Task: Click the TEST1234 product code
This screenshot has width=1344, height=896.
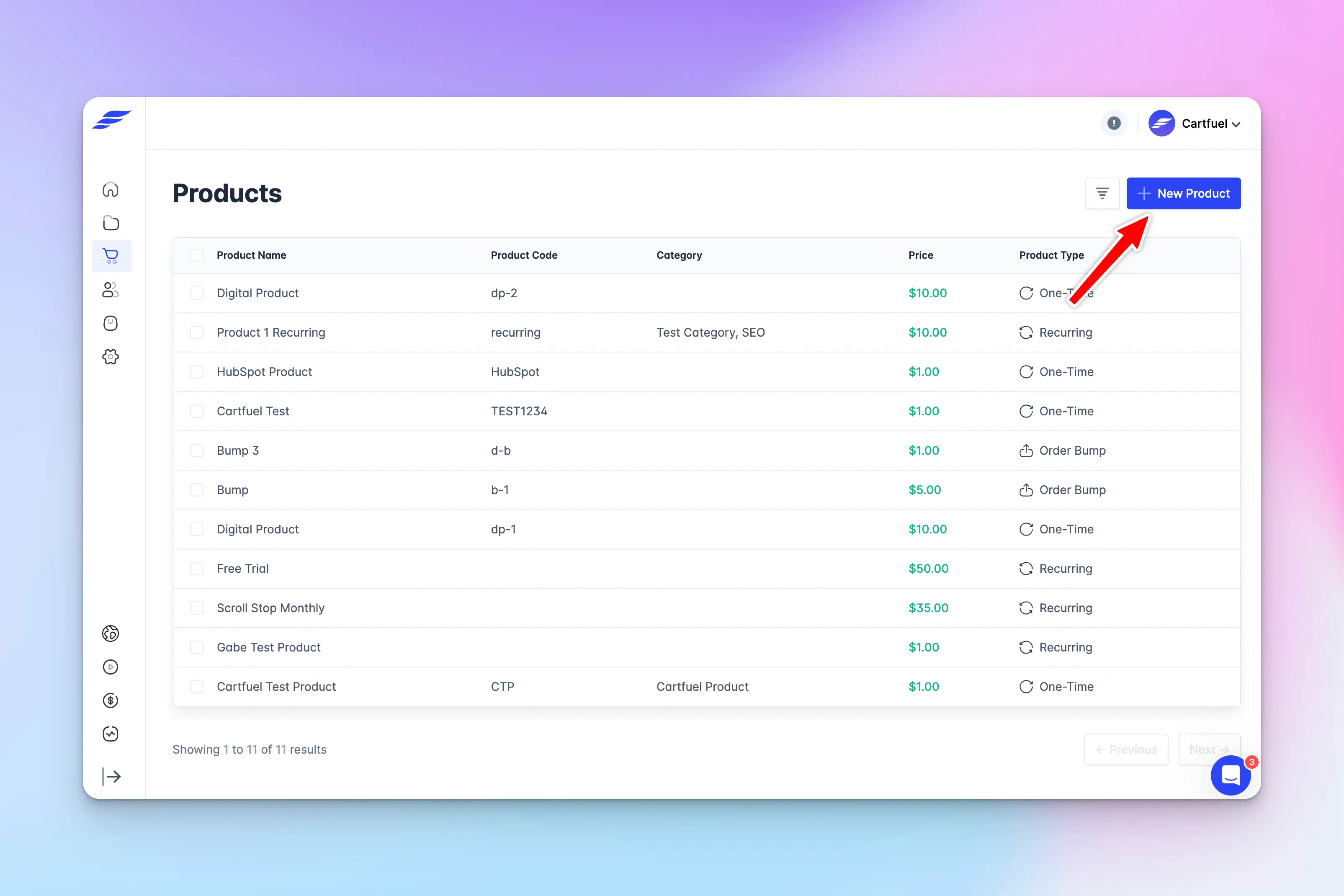Action: [x=519, y=412]
